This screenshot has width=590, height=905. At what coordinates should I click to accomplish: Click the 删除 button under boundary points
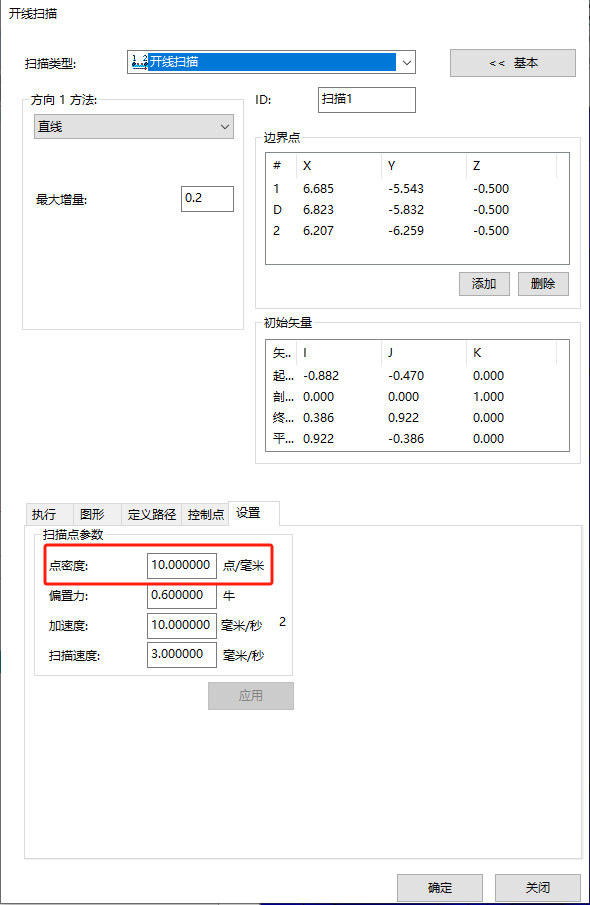tap(543, 284)
